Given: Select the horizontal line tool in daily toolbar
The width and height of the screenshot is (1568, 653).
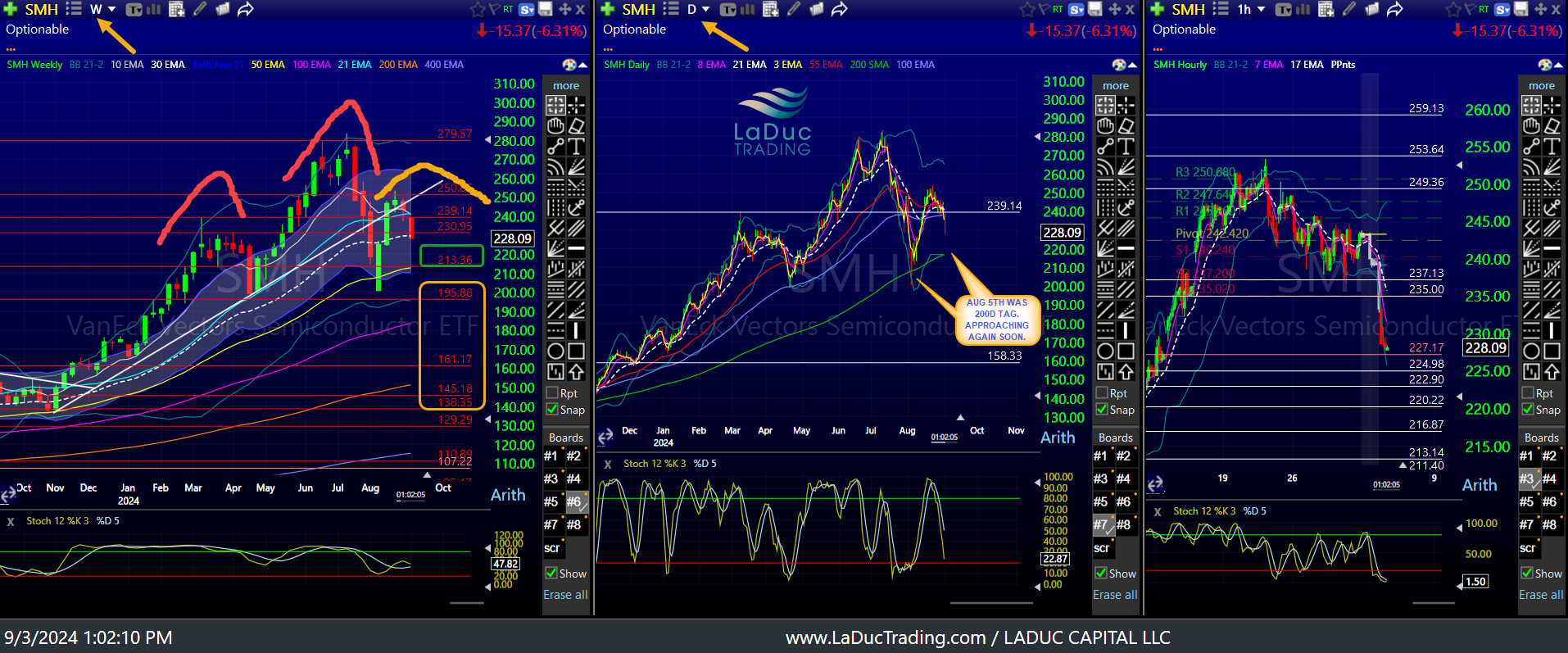Looking at the screenshot, I should tap(1126, 248).
